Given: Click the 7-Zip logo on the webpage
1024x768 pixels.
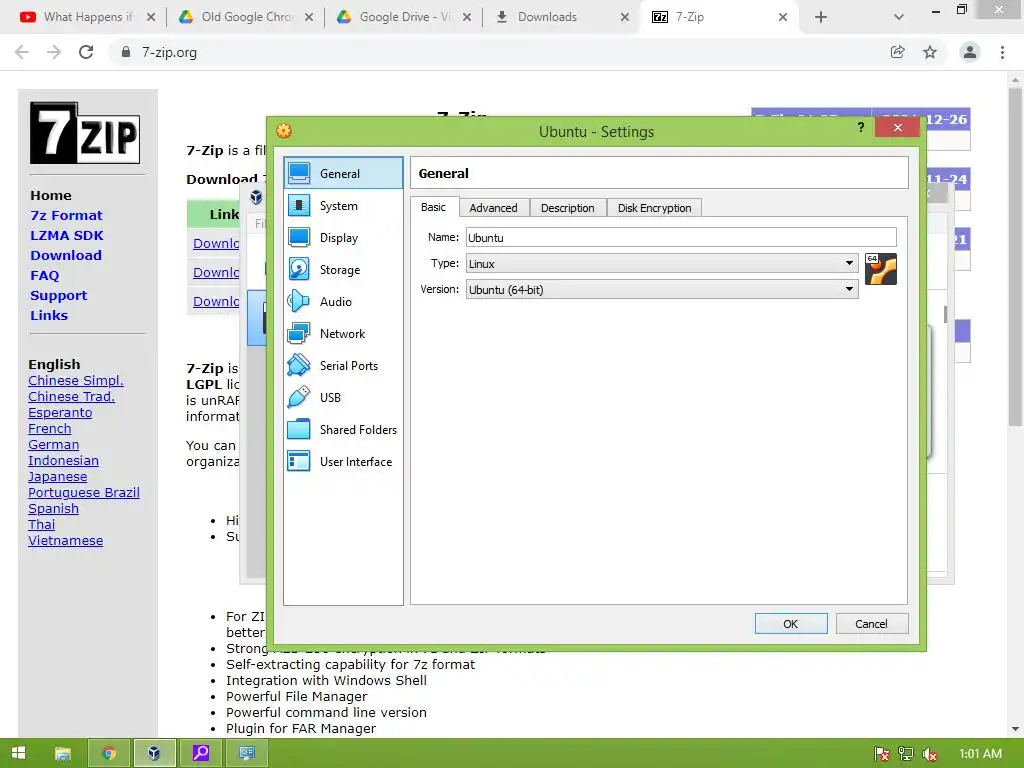Looking at the screenshot, I should pyautogui.click(x=85, y=133).
